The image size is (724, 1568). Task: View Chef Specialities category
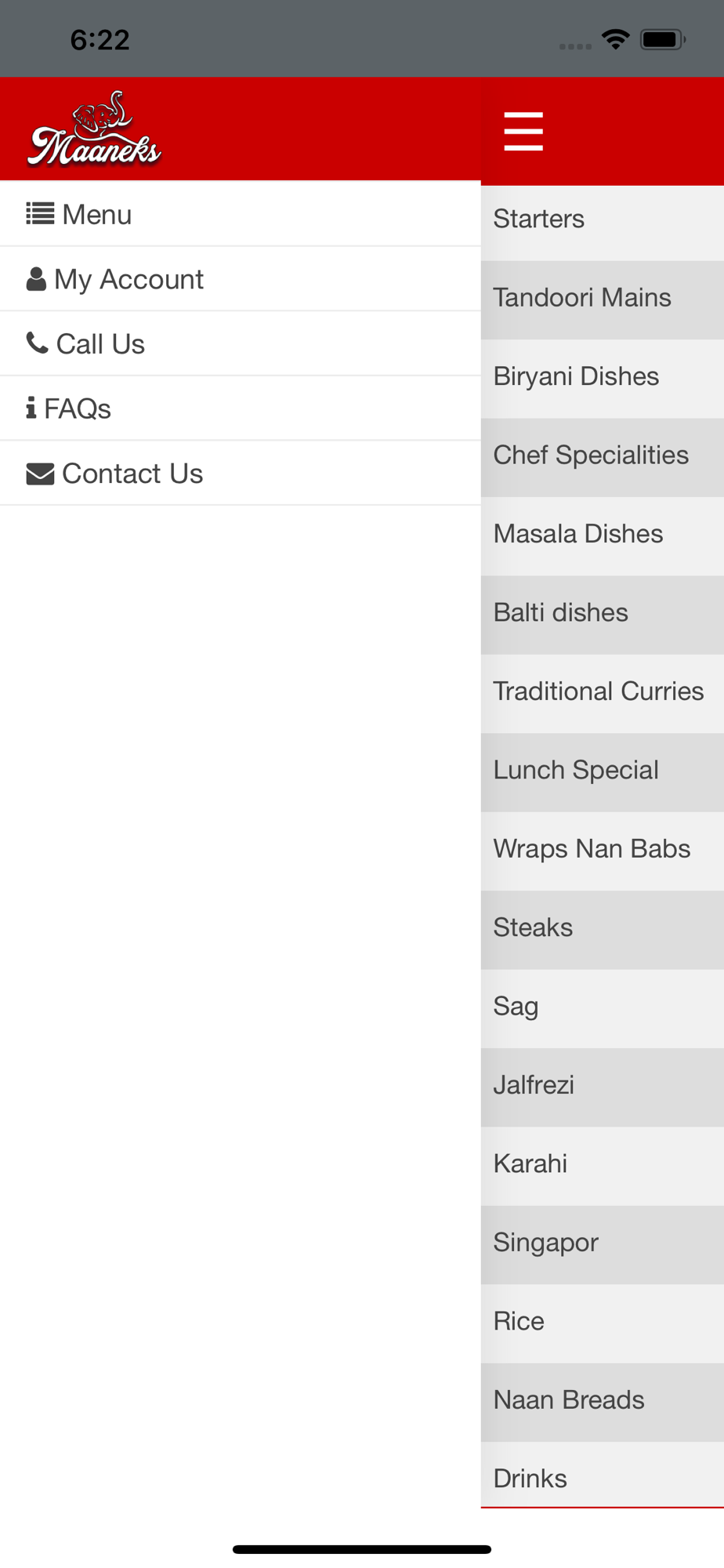(x=591, y=455)
